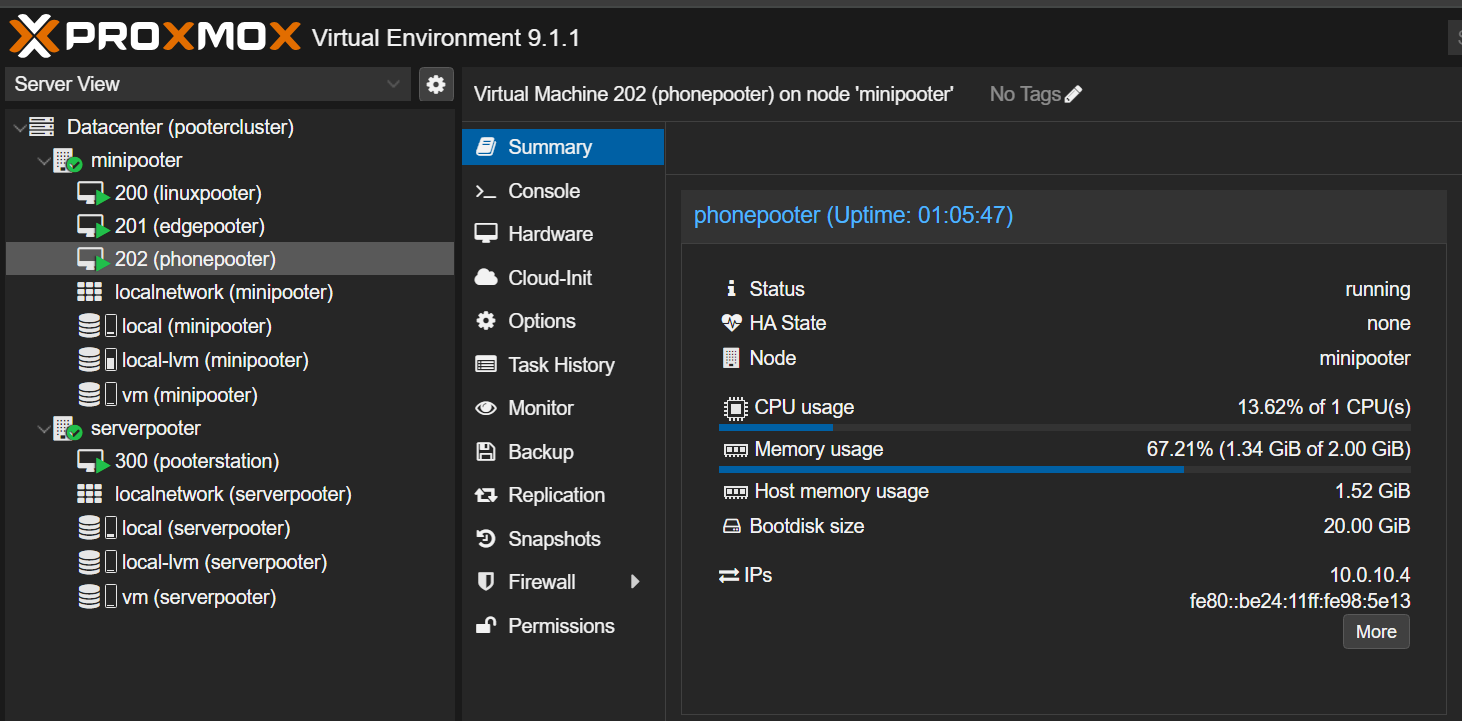Open the Options tab
Image resolution: width=1462 pixels, height=721 pixels.
pos(563,321)
